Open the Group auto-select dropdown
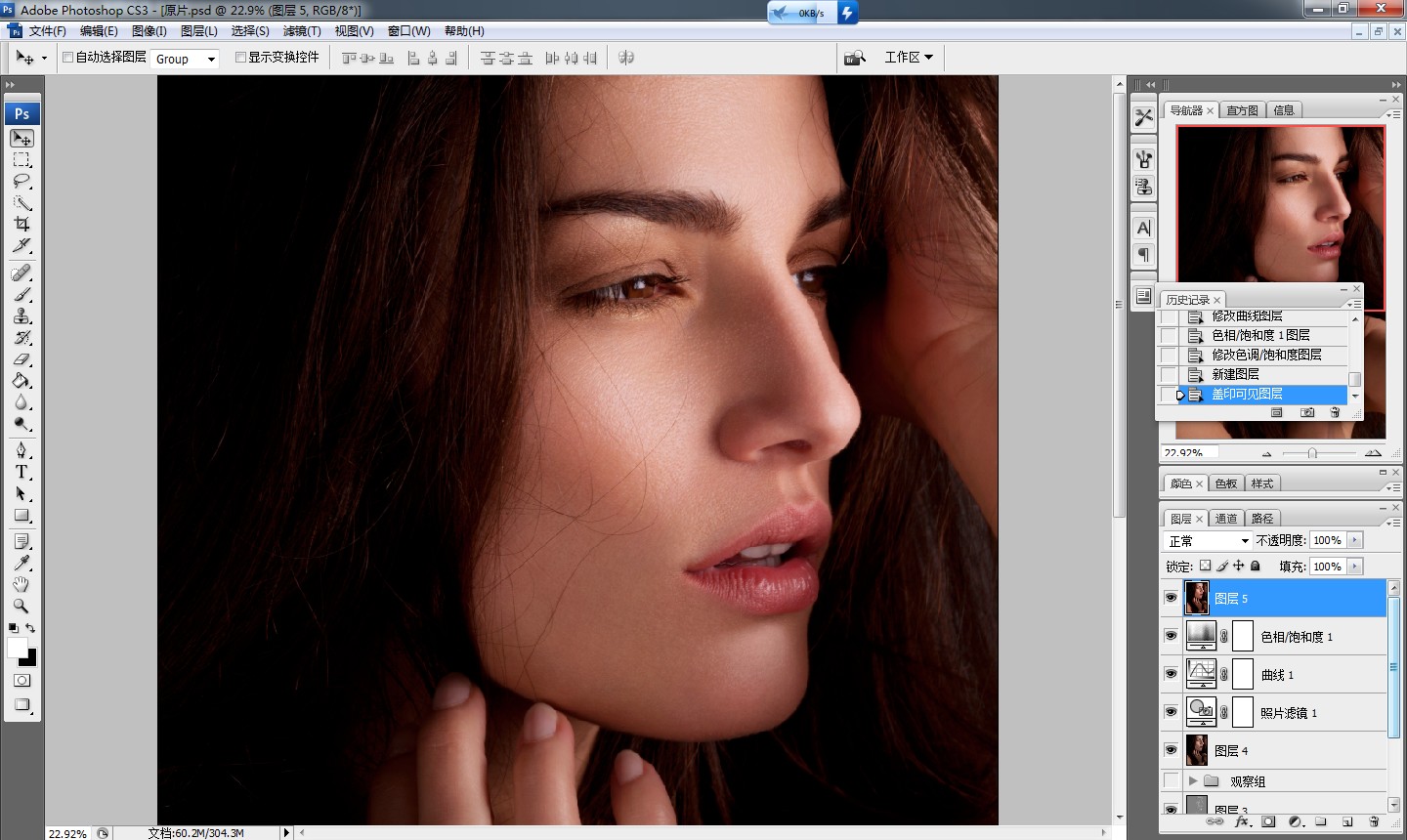This screenshot has width=1407, height=840. 185,59
